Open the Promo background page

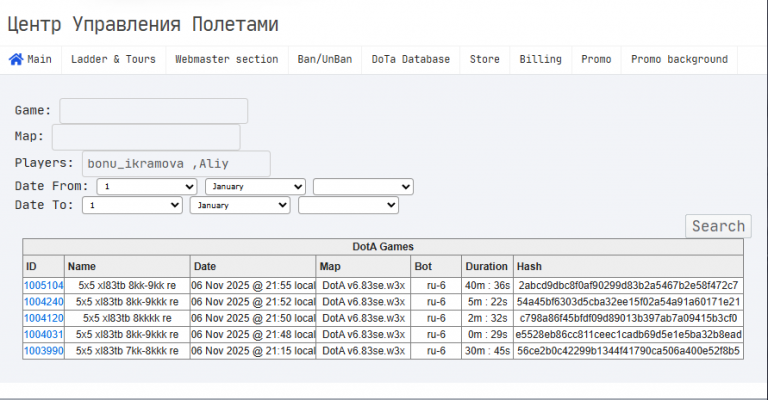click(679, 60)
